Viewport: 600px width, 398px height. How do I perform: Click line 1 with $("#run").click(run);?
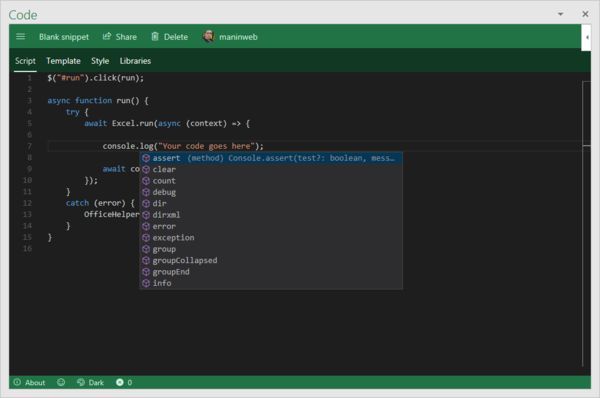coord(96,78)
